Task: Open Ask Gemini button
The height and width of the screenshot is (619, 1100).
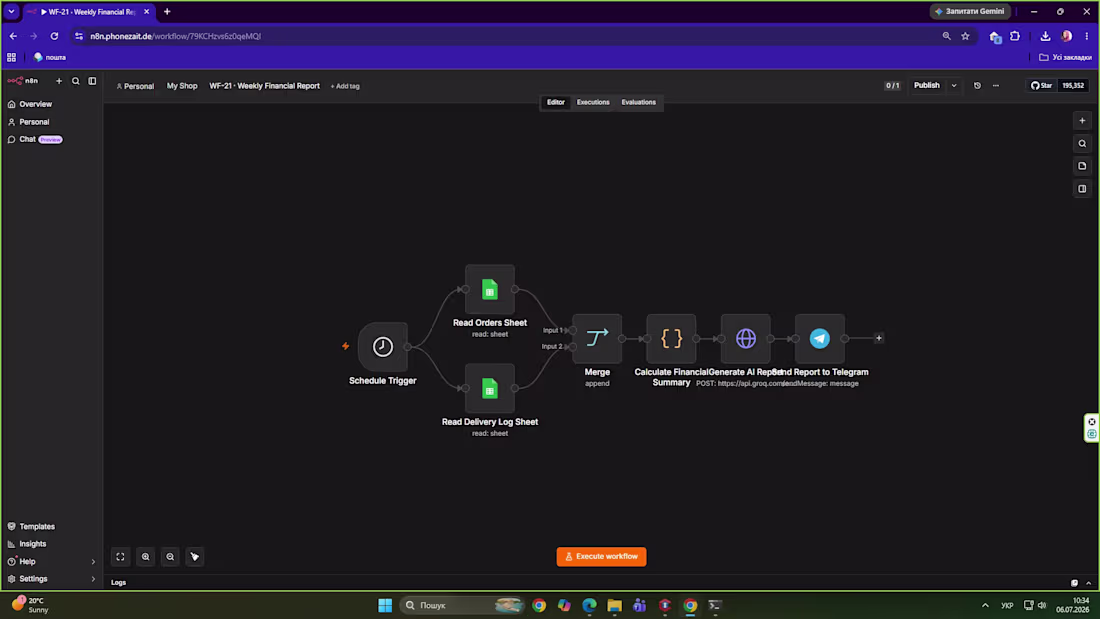Action: 970,11
